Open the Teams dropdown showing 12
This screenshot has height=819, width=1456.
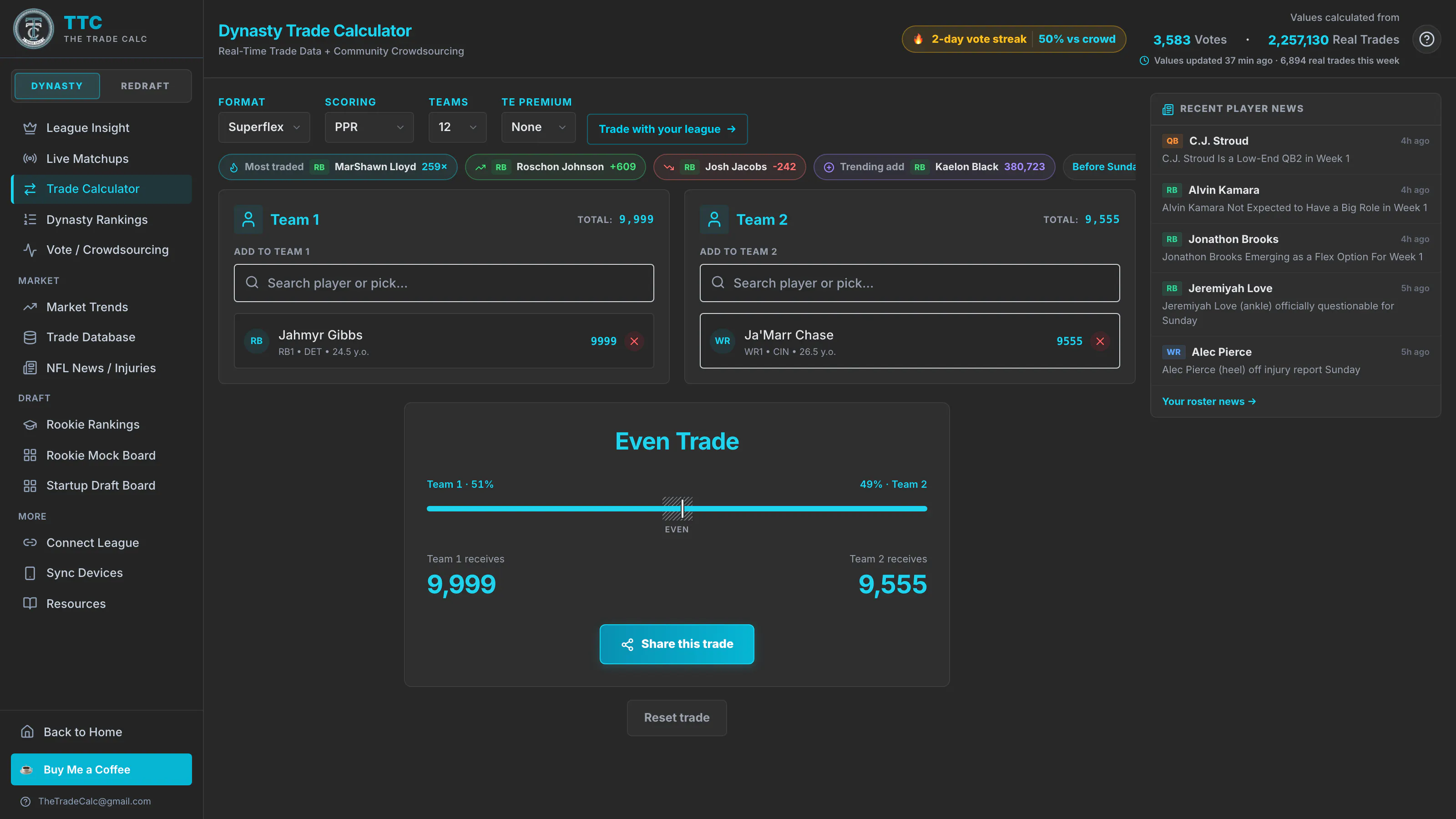[x=457, y=127]
